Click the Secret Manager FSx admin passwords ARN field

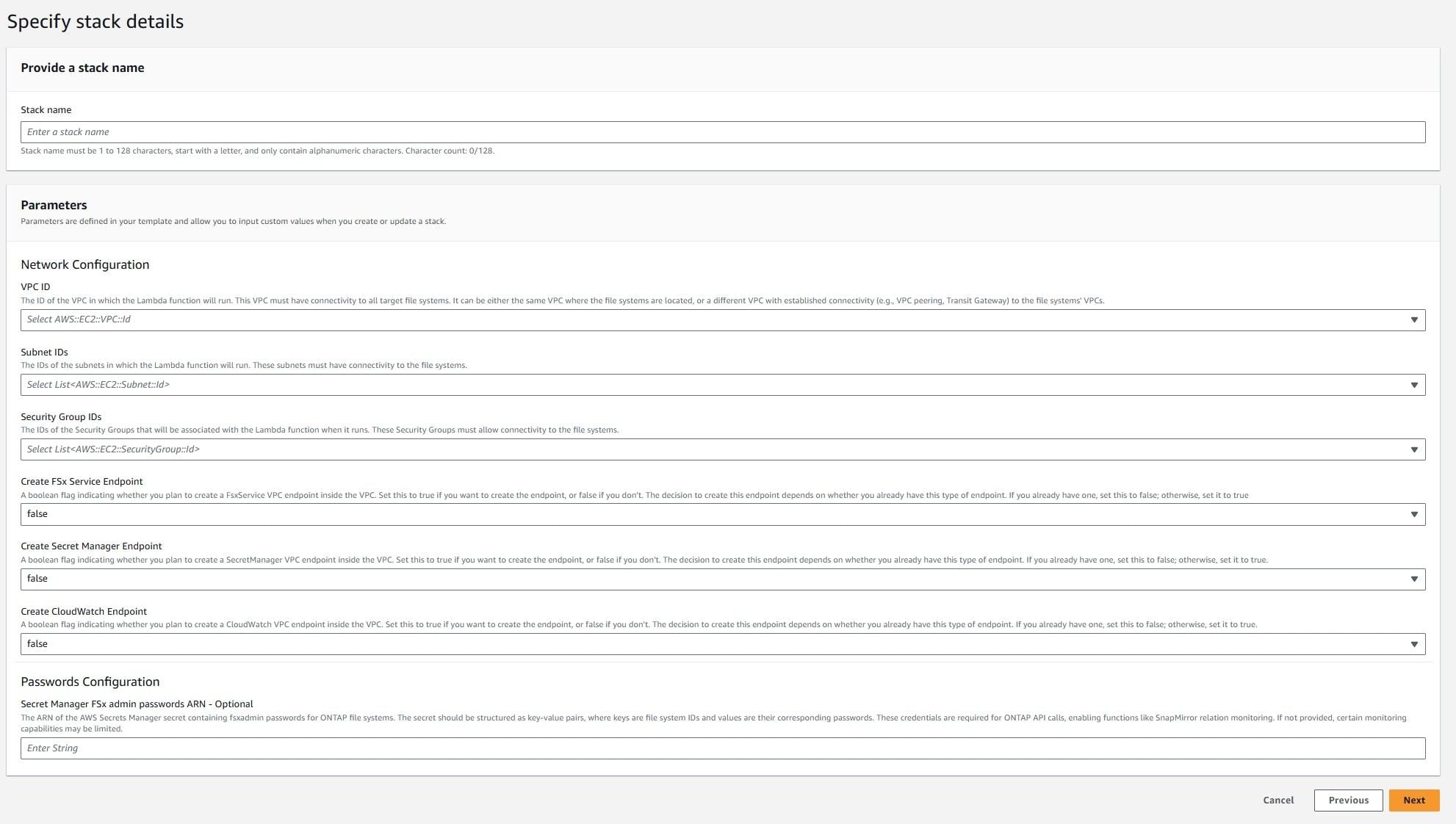point(723,748)
